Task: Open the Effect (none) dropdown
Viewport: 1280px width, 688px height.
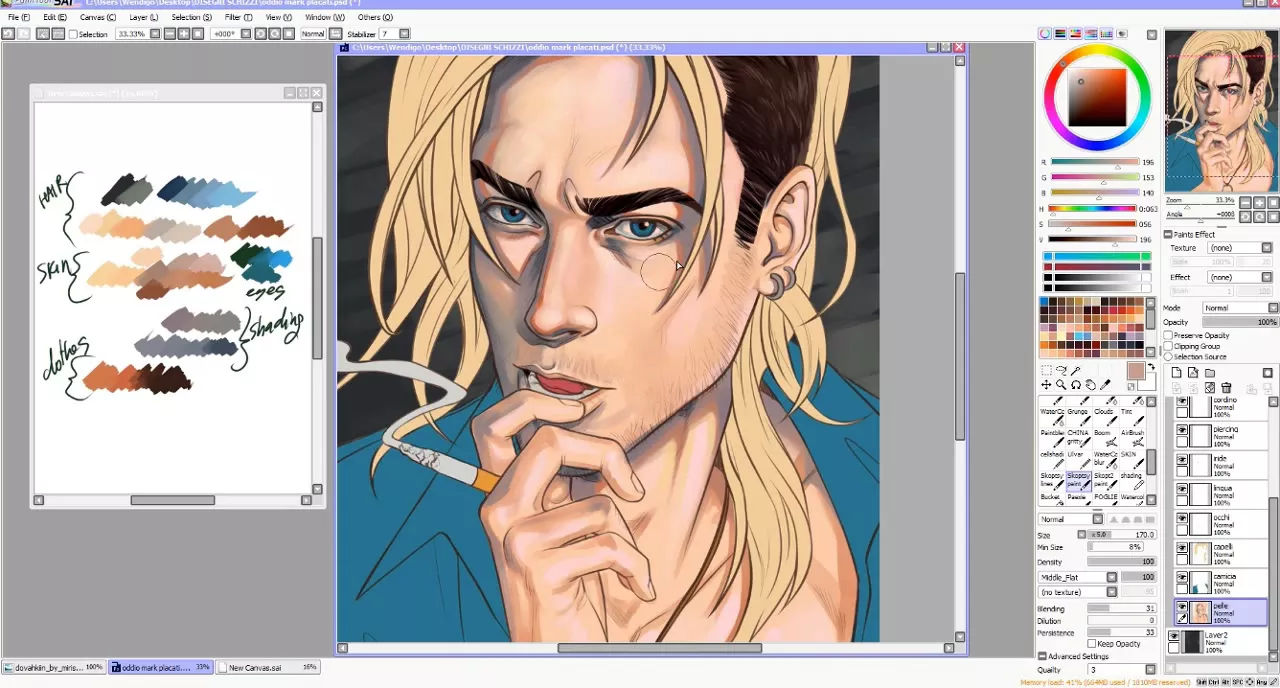Action: [1267, 277]
